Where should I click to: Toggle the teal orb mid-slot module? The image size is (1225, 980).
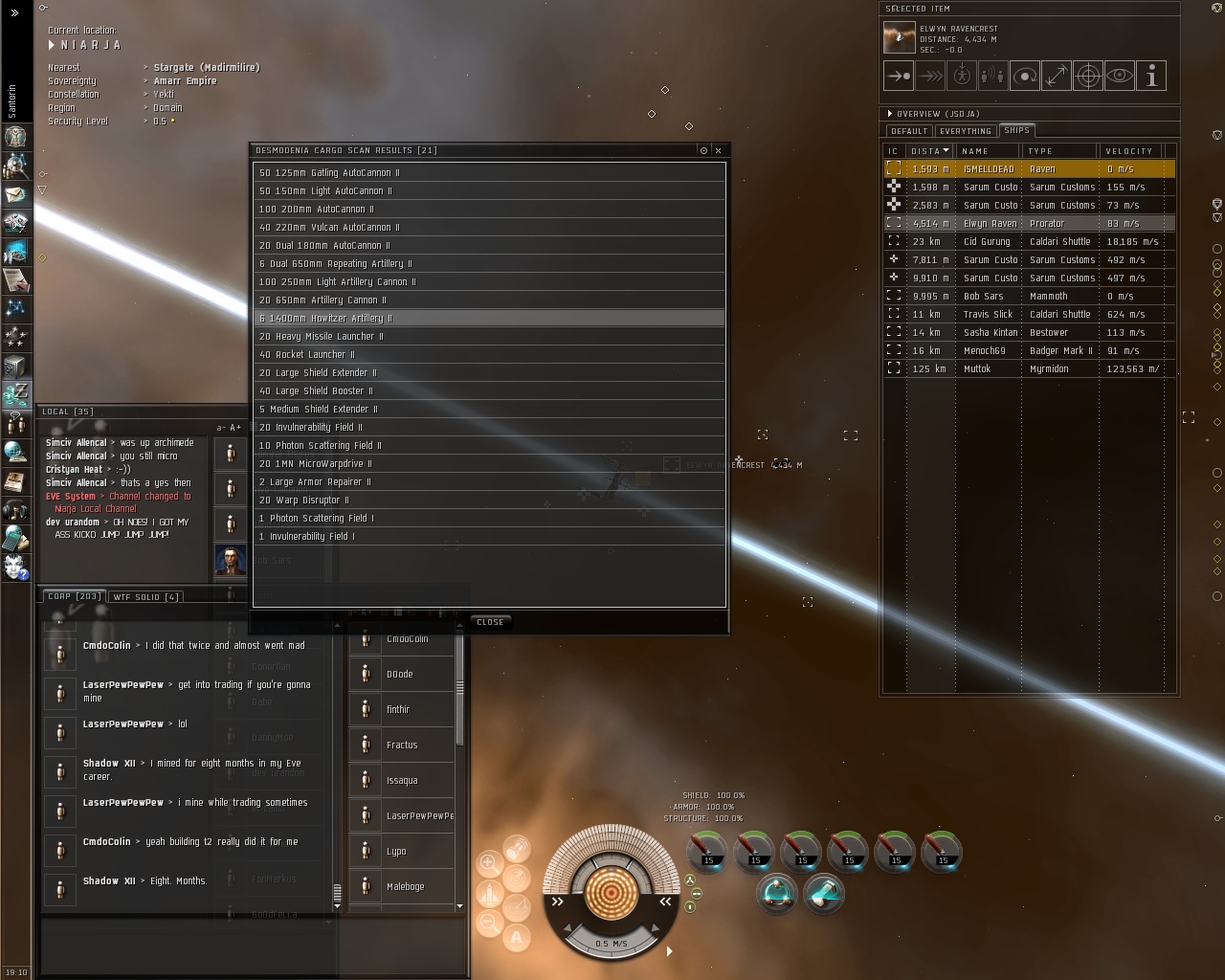(x=777, y=893)
